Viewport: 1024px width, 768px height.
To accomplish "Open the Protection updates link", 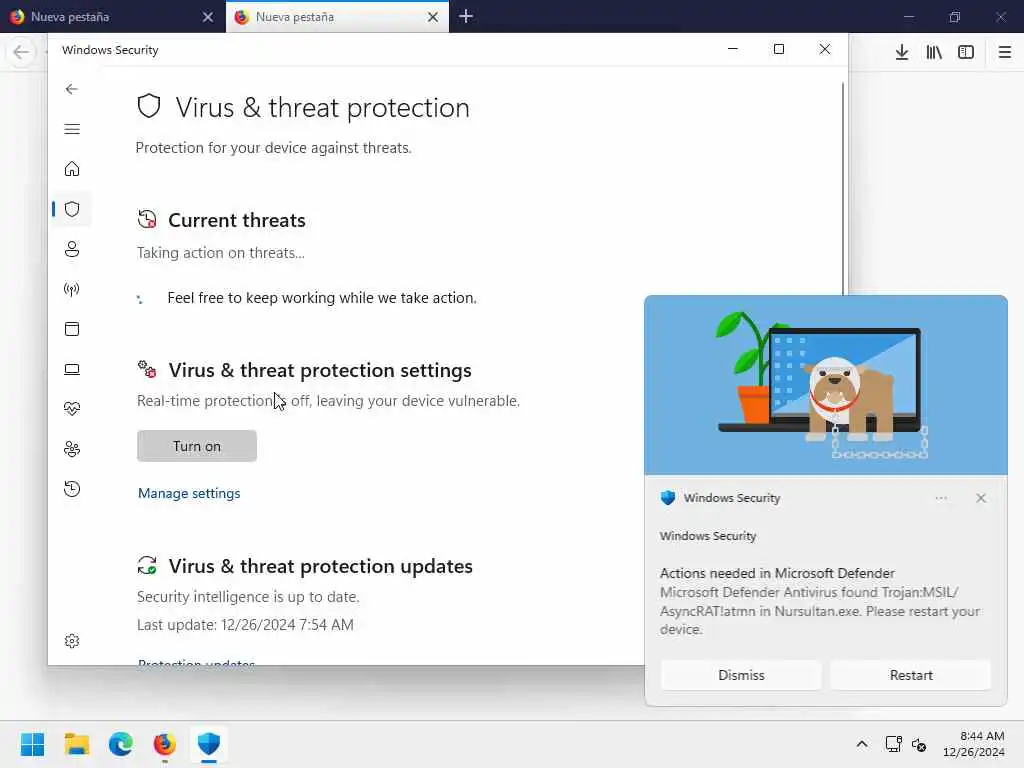I will point(196,662).
